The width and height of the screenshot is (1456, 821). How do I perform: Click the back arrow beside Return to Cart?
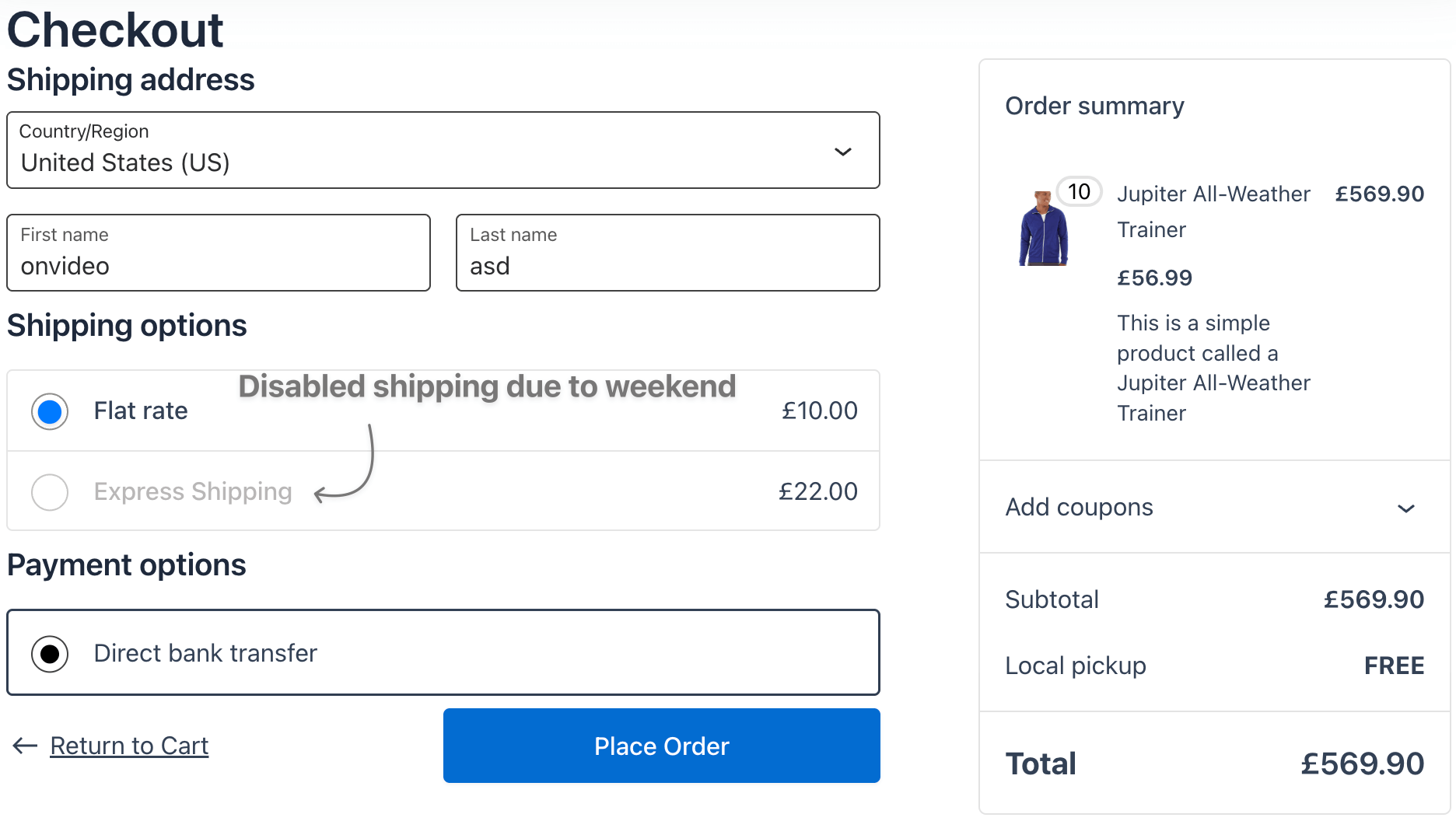tap(25, 746)
